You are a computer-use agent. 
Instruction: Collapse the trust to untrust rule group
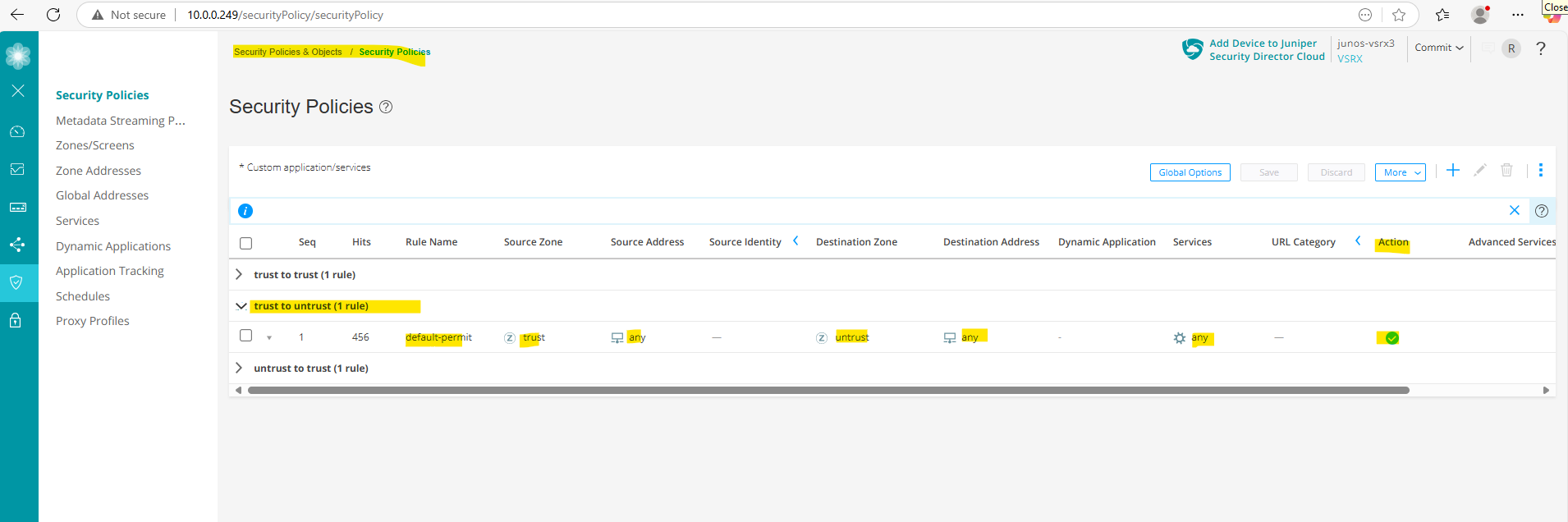click(241, 306)
